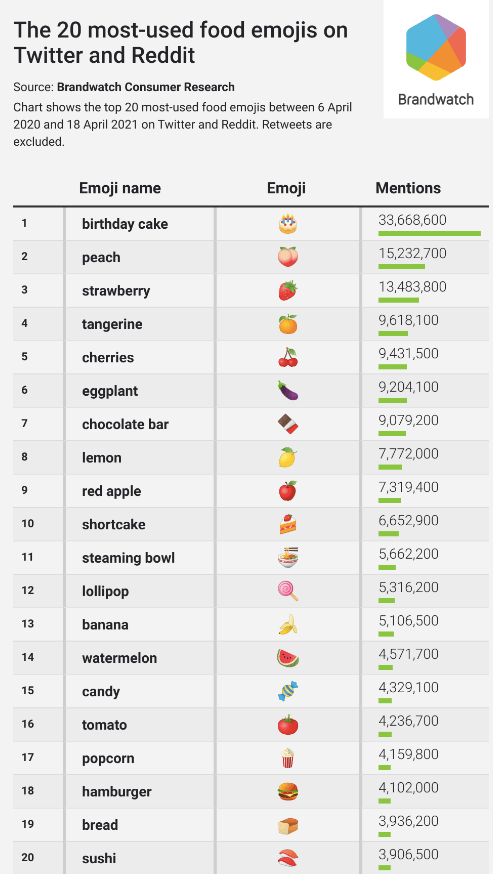Click the chocolate bar emoji
This screenshot has width=493, height=874.
pyautogui.click(x=288, y=424)
